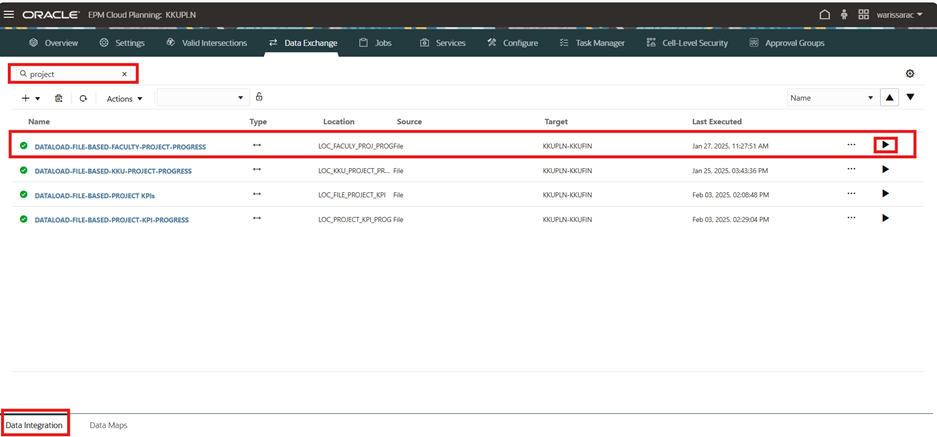Open ellipsis menu for PROJECT-KPI-PROGRESS row
Viewport: 937px width, 437px height.
(851, 218)
